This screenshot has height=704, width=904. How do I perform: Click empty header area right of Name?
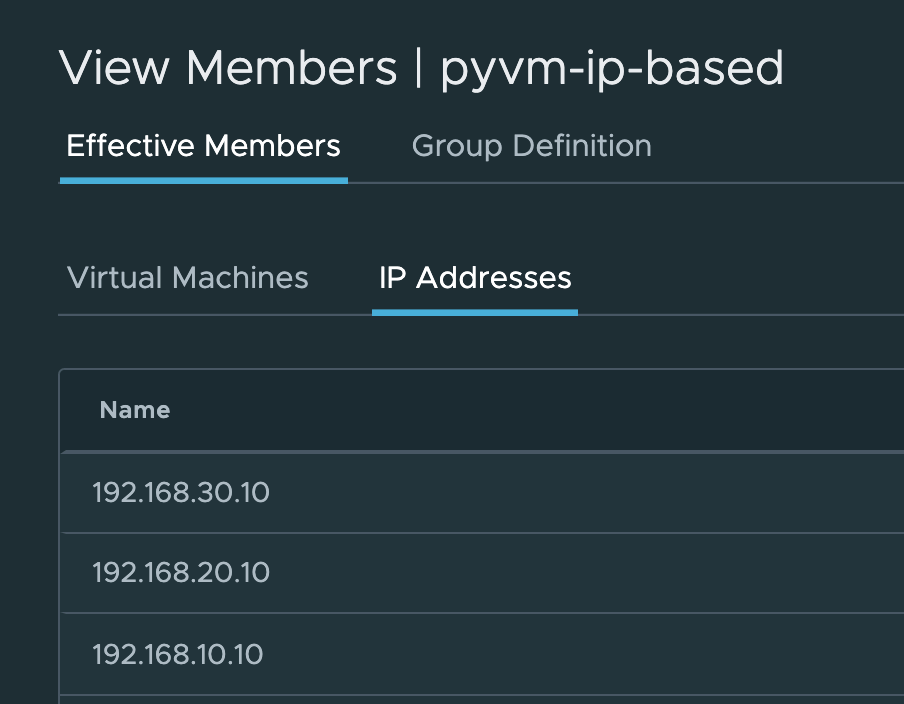coord(550,410)
